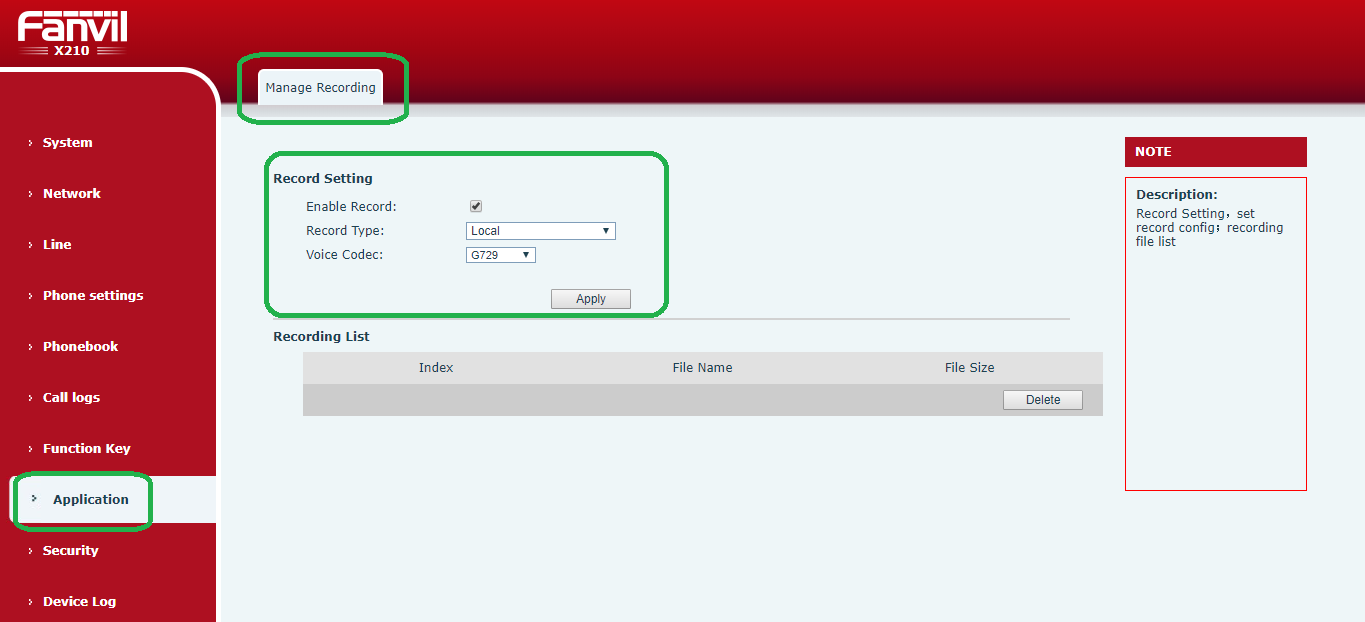Open the Voice Codec G729 dropdown
1365x622 pixels.
(501, 255)
